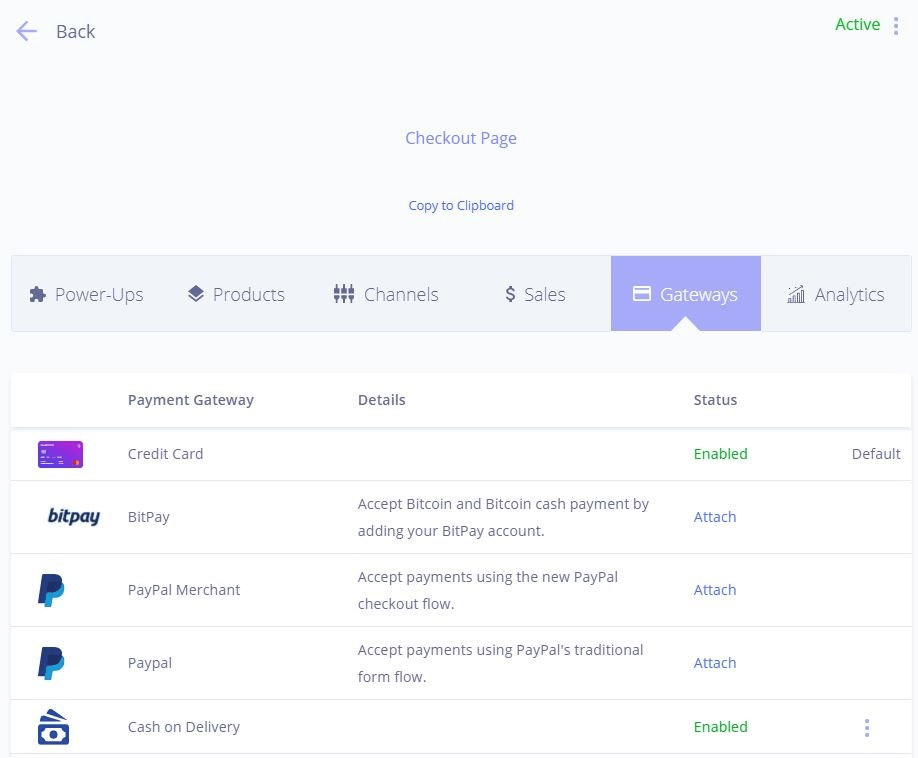Image resolution: width=918 pixels, height=758 pixels.
Task: Click the dollar sign icon on Sales tab
Action: pyautogui.click(x=510, y=293)
